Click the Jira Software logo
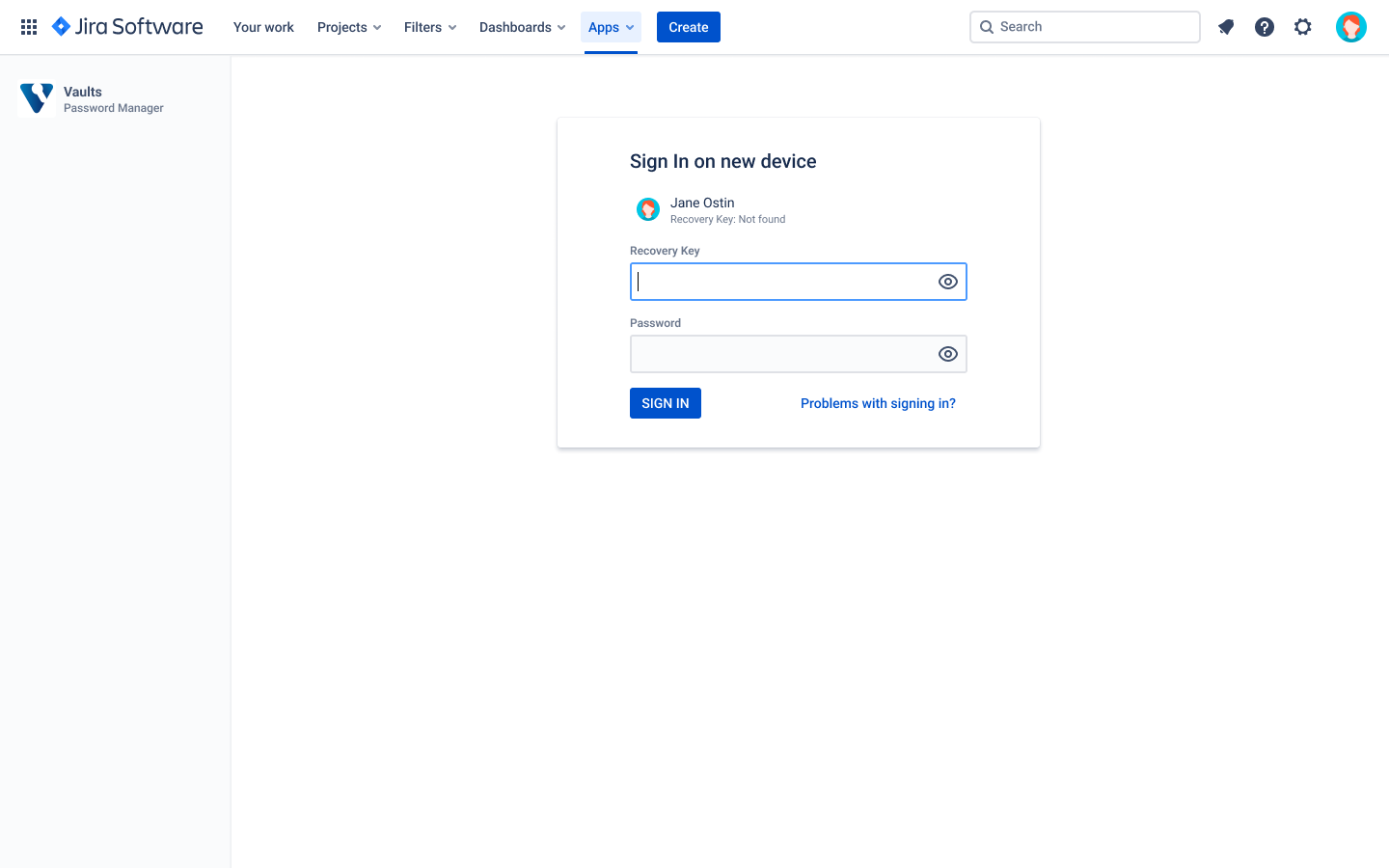Viewport: 1389px width, 868px height. (x=126, y=26)
